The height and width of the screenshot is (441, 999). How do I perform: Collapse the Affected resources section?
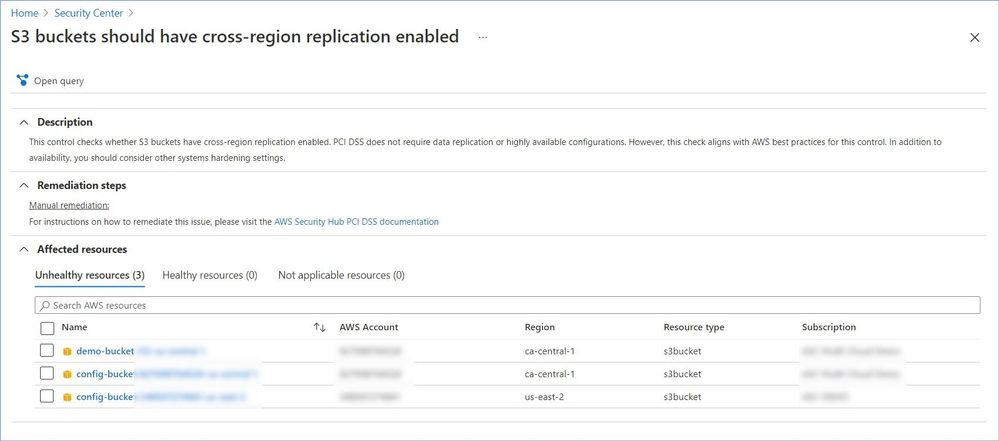click(x=24, y=249)
